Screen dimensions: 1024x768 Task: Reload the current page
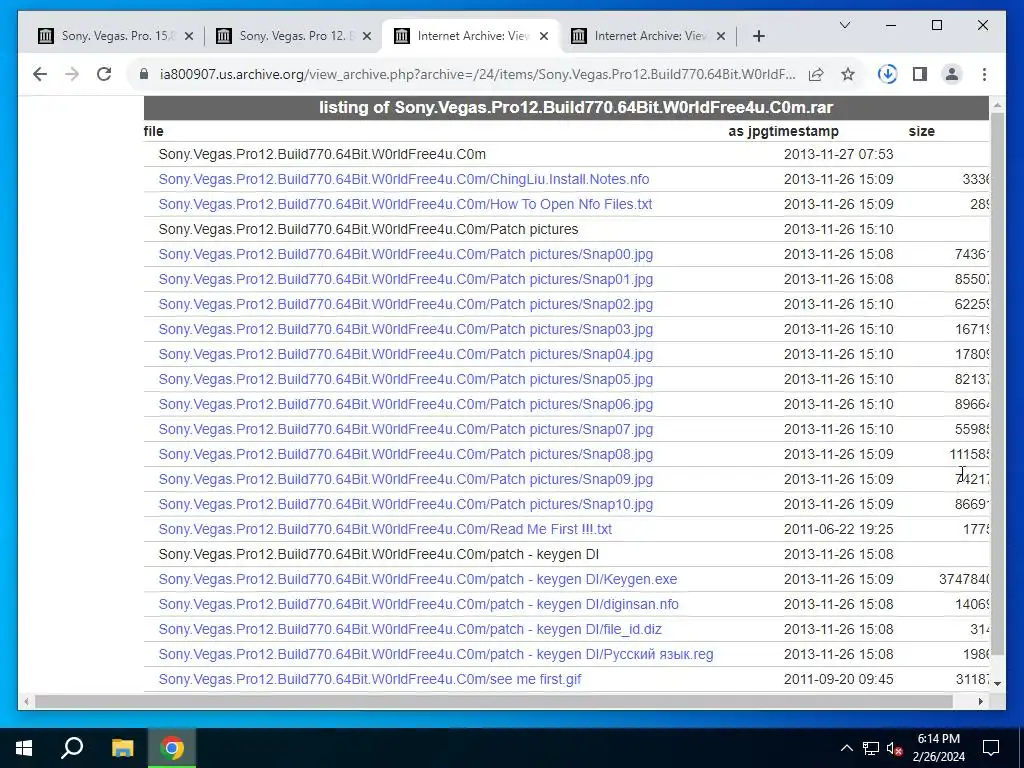104,74
